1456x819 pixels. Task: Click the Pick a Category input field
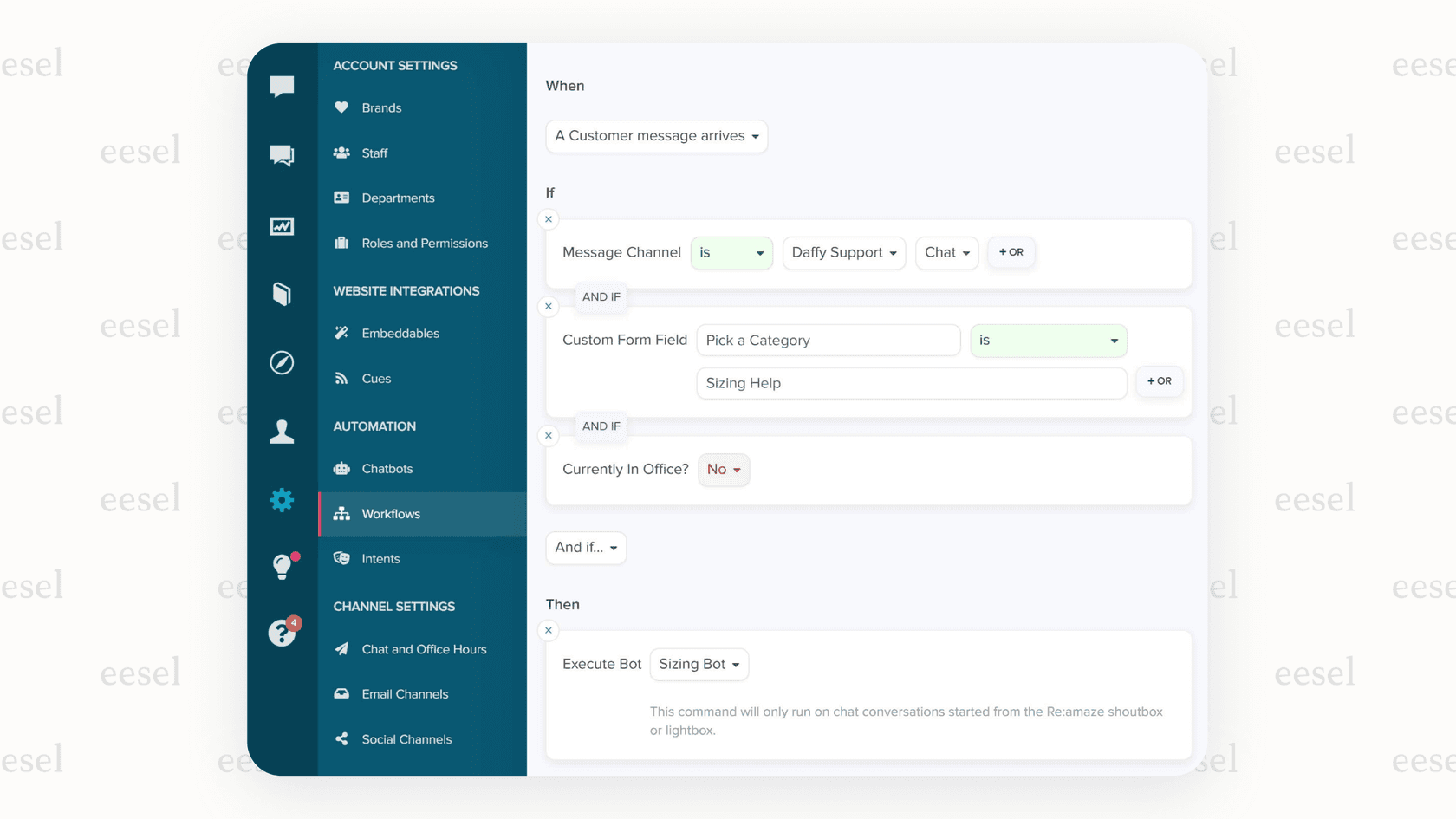coord(828,340)
